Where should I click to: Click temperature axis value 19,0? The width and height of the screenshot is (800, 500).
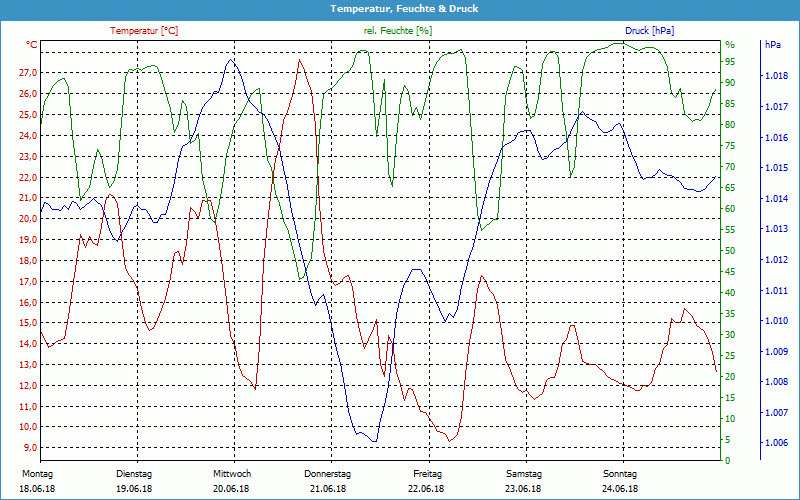28,240
